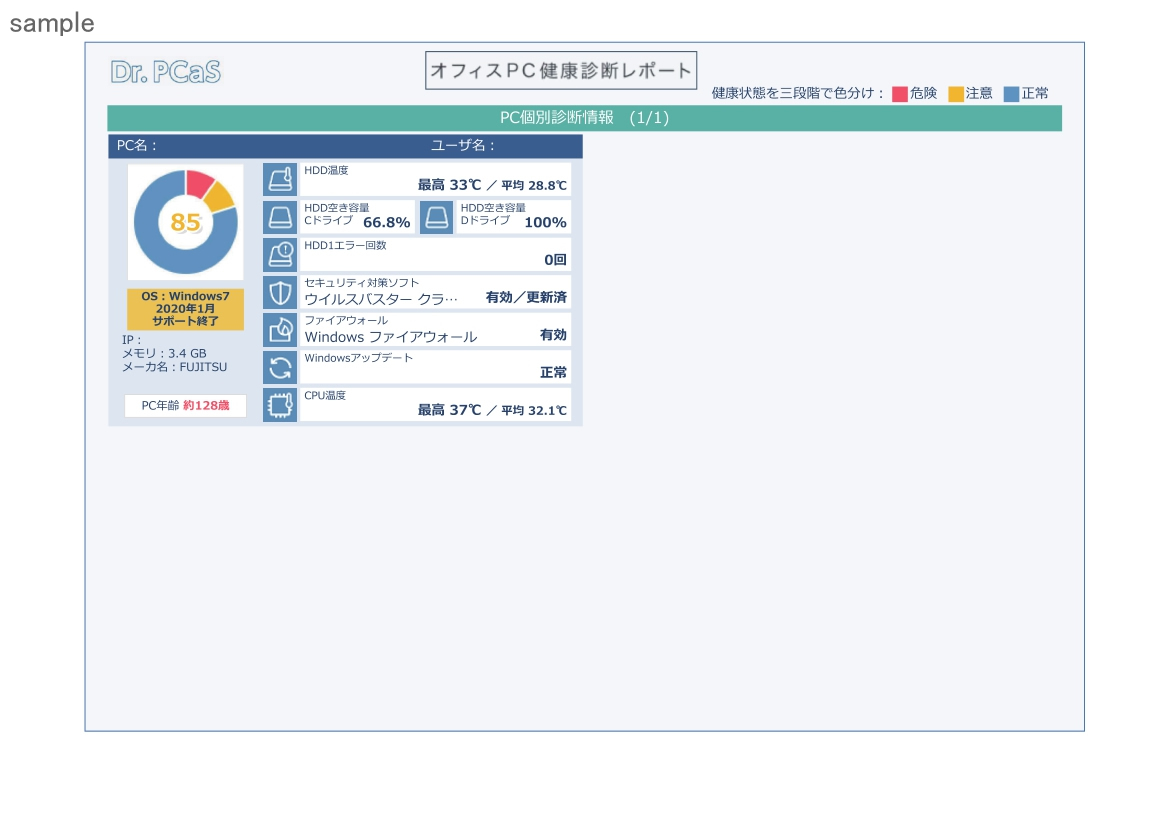Image resolution: width=1170 pixels, height=827 pixels.
Task: Click the HDD temperature thermometer icon
Action: pyautogui.click(x=280, y=180)
